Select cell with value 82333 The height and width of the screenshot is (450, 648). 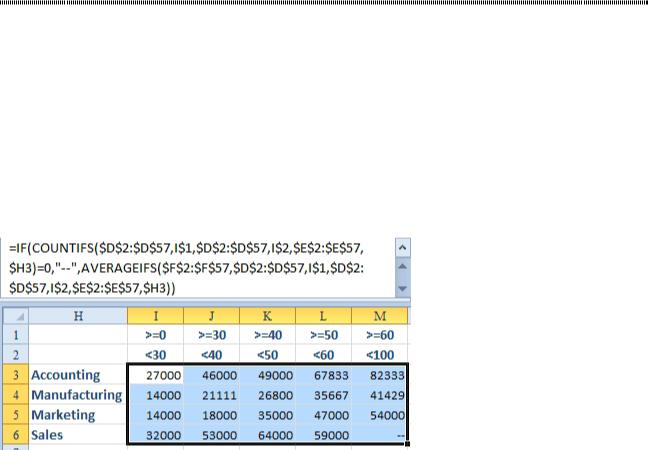click(379, 375)
